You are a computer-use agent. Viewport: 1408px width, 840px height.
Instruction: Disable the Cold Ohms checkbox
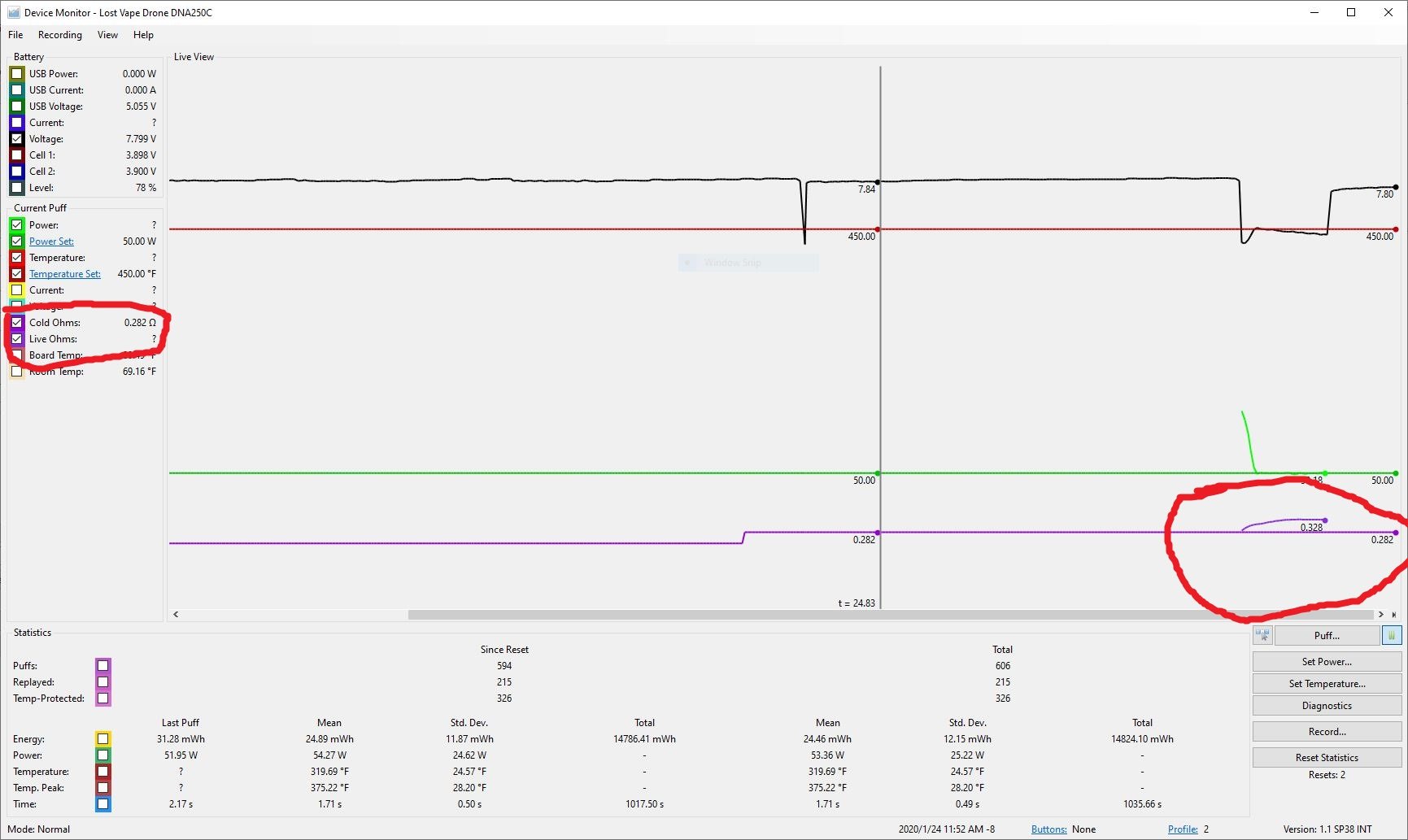tap(16, 323)
